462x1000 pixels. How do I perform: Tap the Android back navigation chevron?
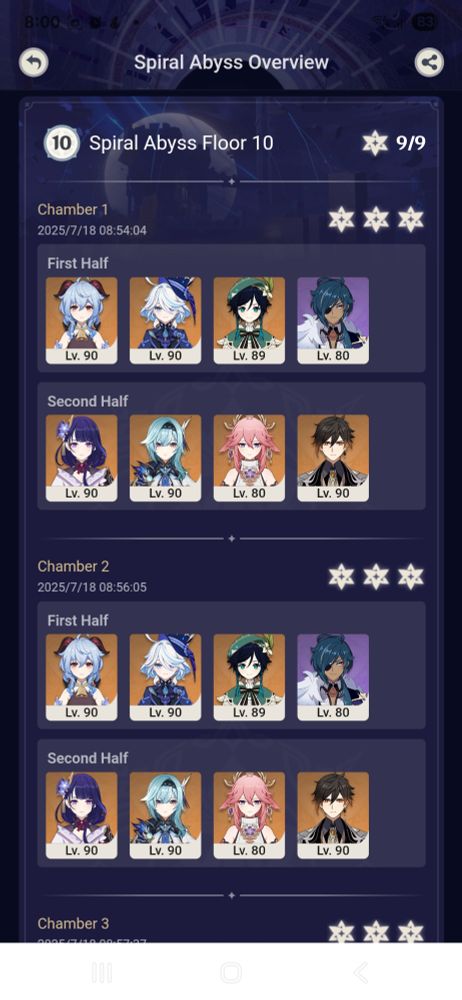361,973
